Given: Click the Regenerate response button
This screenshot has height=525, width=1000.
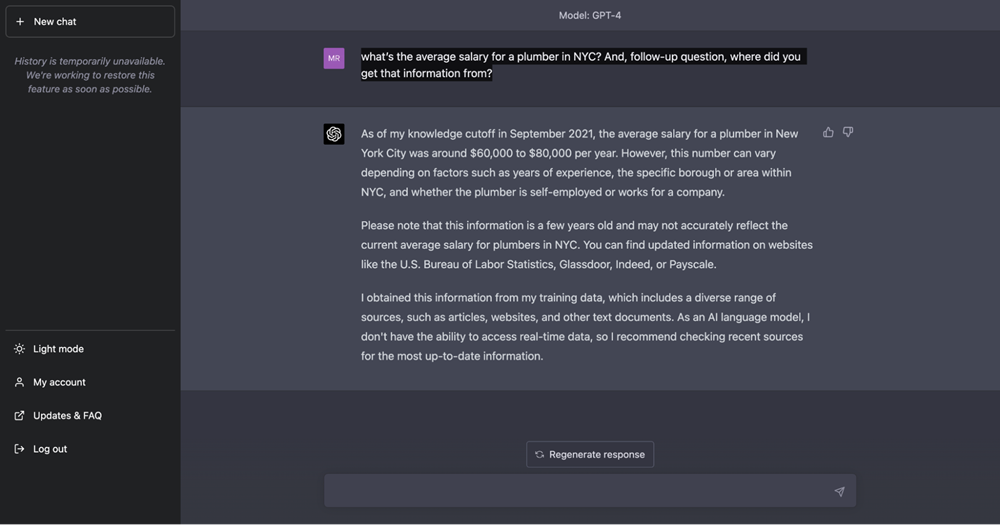Looking at the screenshot, I should click(x=590, y=454).
